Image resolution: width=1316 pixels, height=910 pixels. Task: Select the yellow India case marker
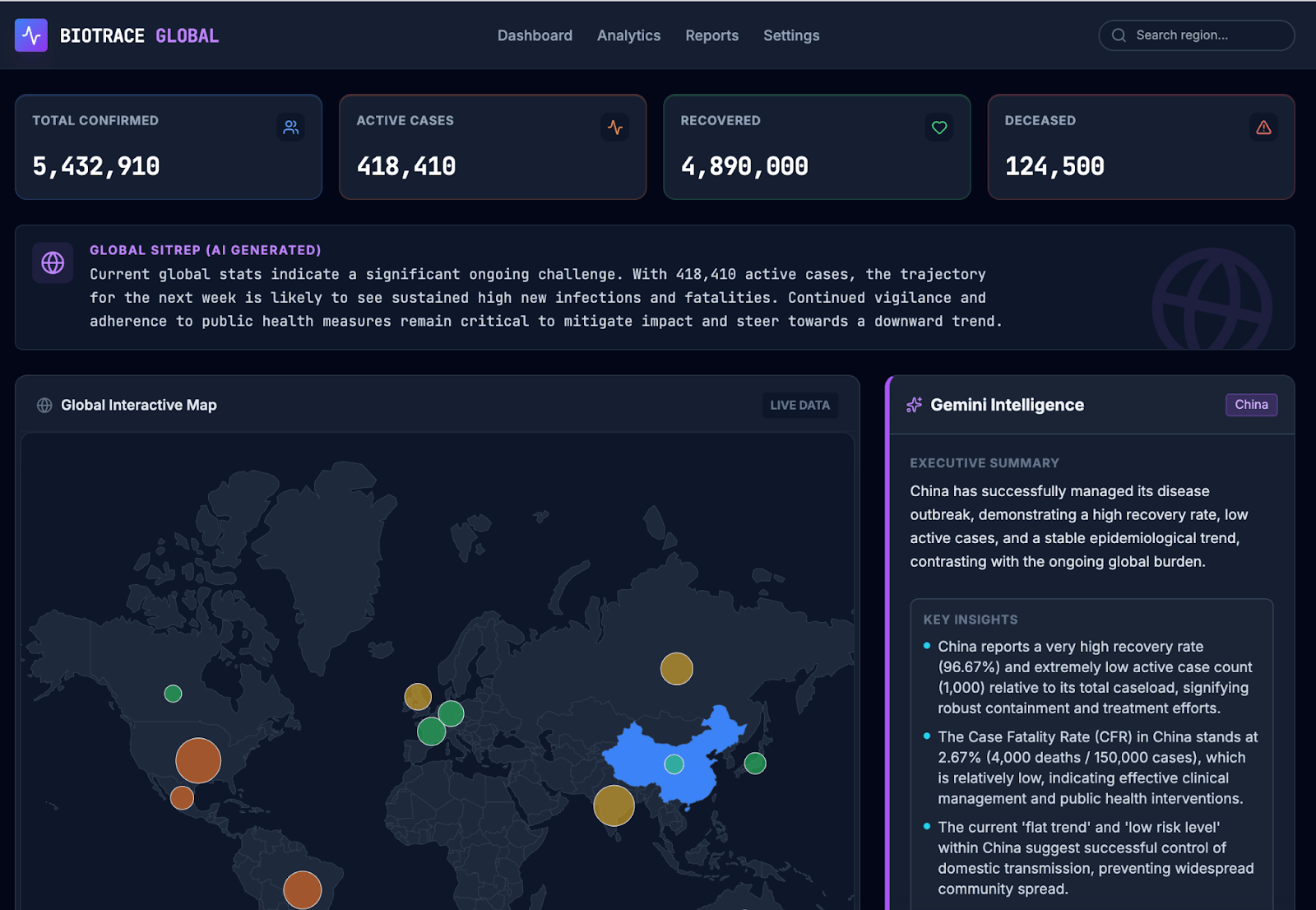614,806
